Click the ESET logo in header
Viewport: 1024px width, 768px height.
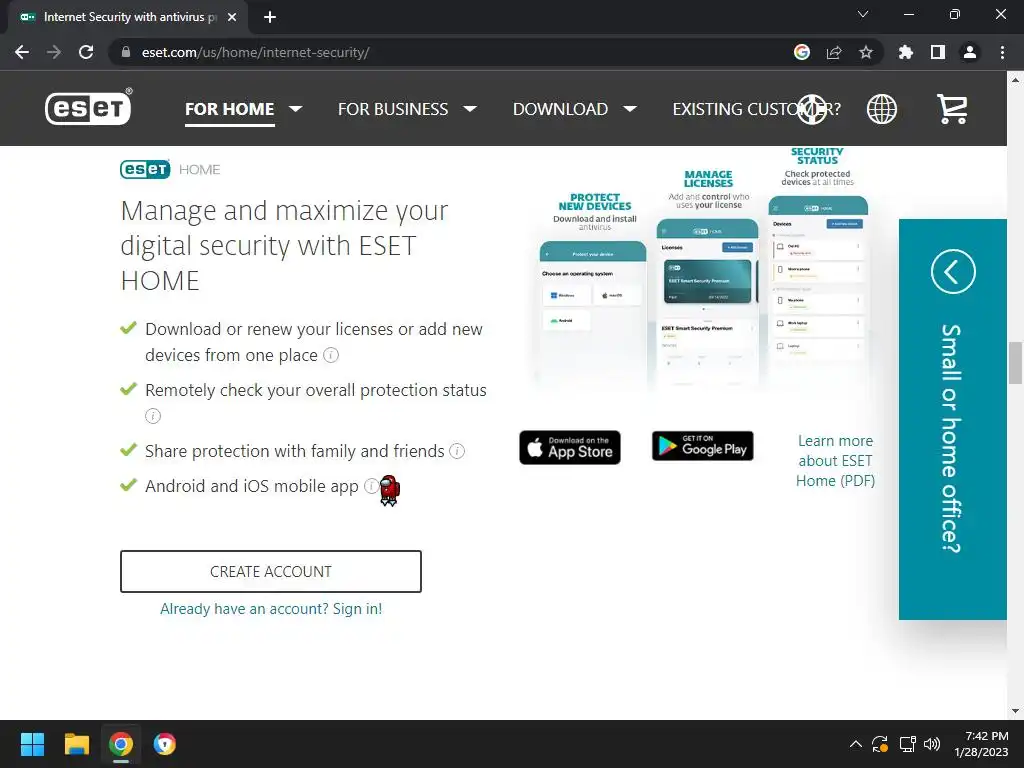88,107
